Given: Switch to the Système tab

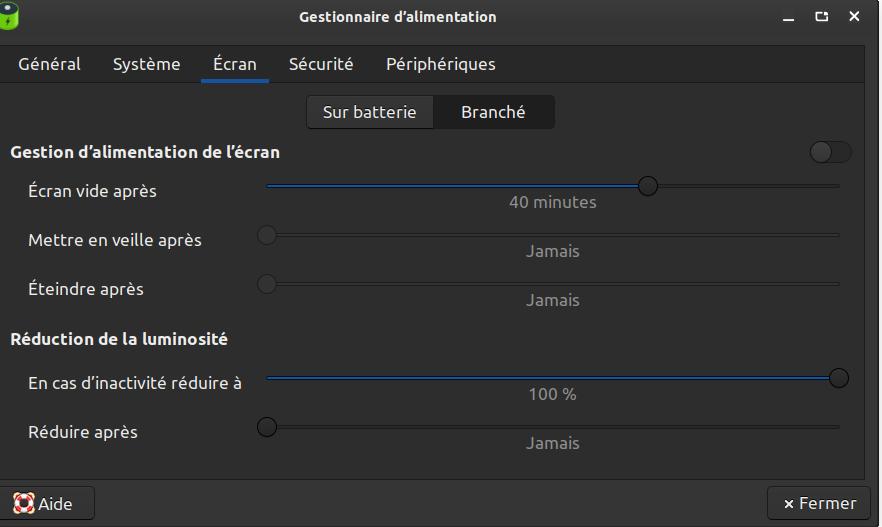Looking at the screenshot, I should [x=146, y=64].
